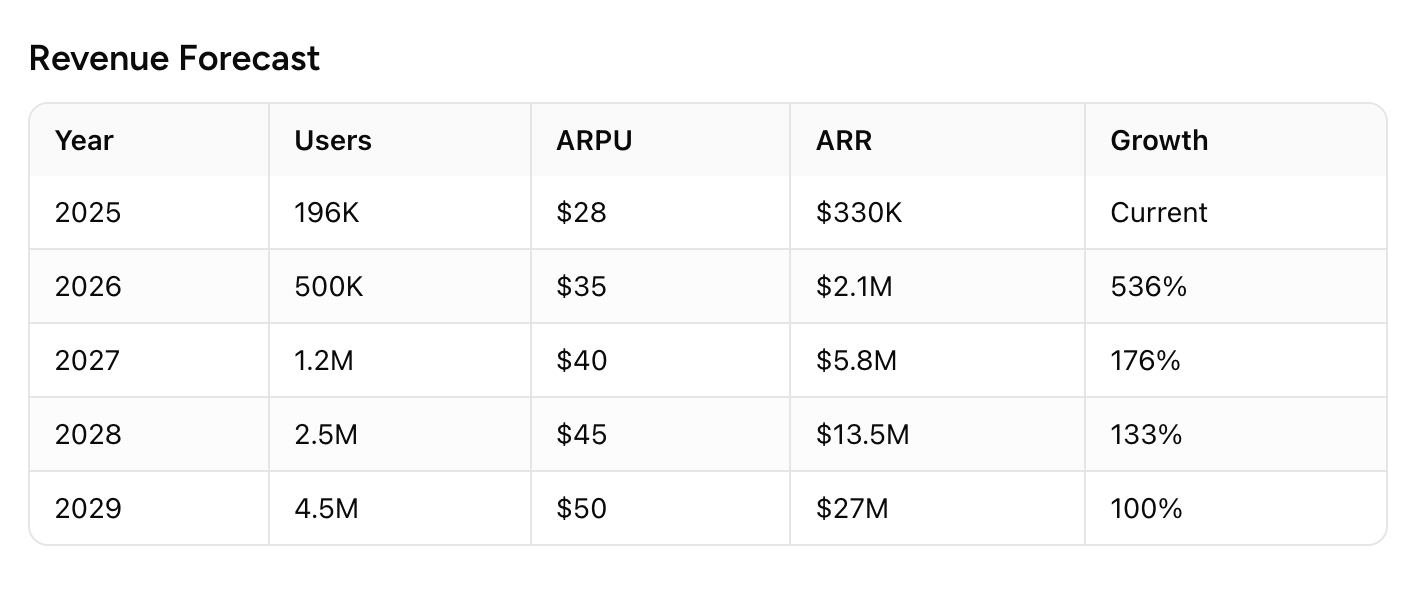The image size is (1428, 590).
Task: Select the 196K users cell
Action: tap(328, 213)
